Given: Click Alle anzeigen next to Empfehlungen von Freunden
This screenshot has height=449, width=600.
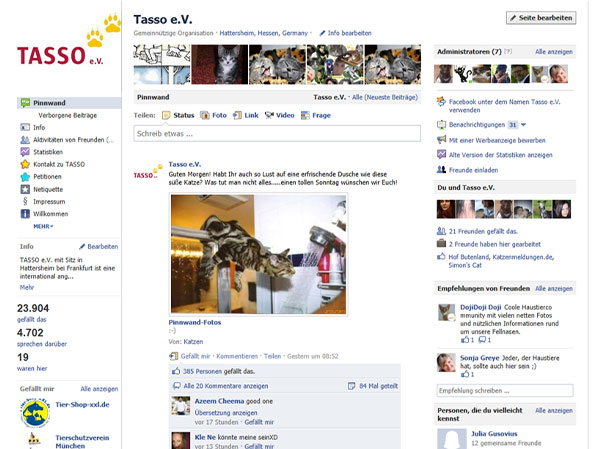Looking at the screenshot, I should point(554,289).
